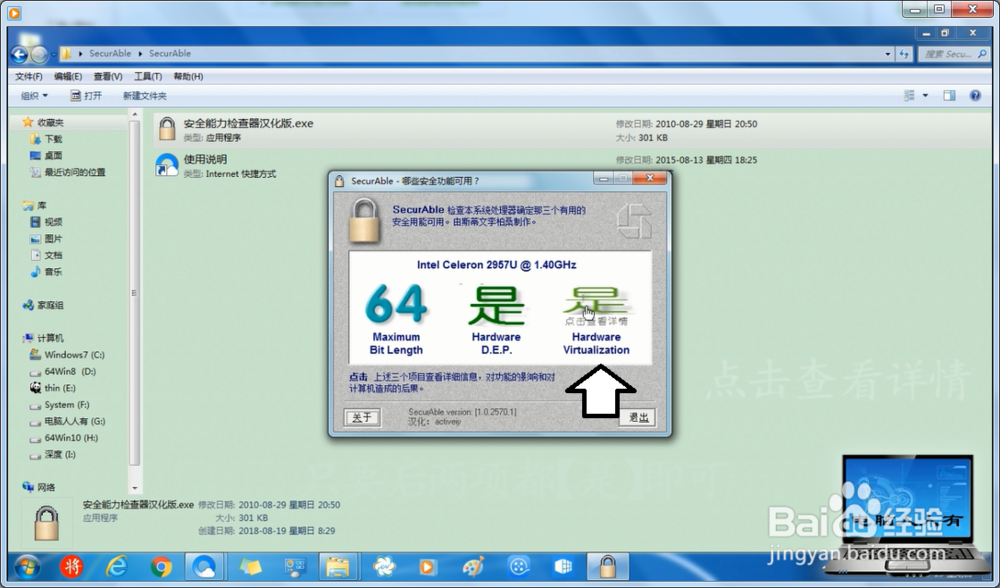Click the first SecurAble breadcrumb in address bar
The image size is (1000, 588).
[110, 54]
